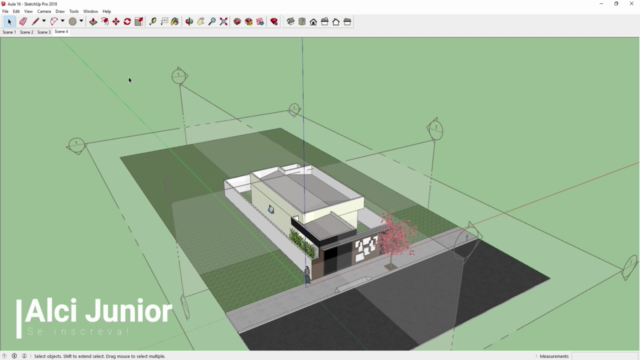
Task: Open the View menu
Action: [x=28, y=11]
